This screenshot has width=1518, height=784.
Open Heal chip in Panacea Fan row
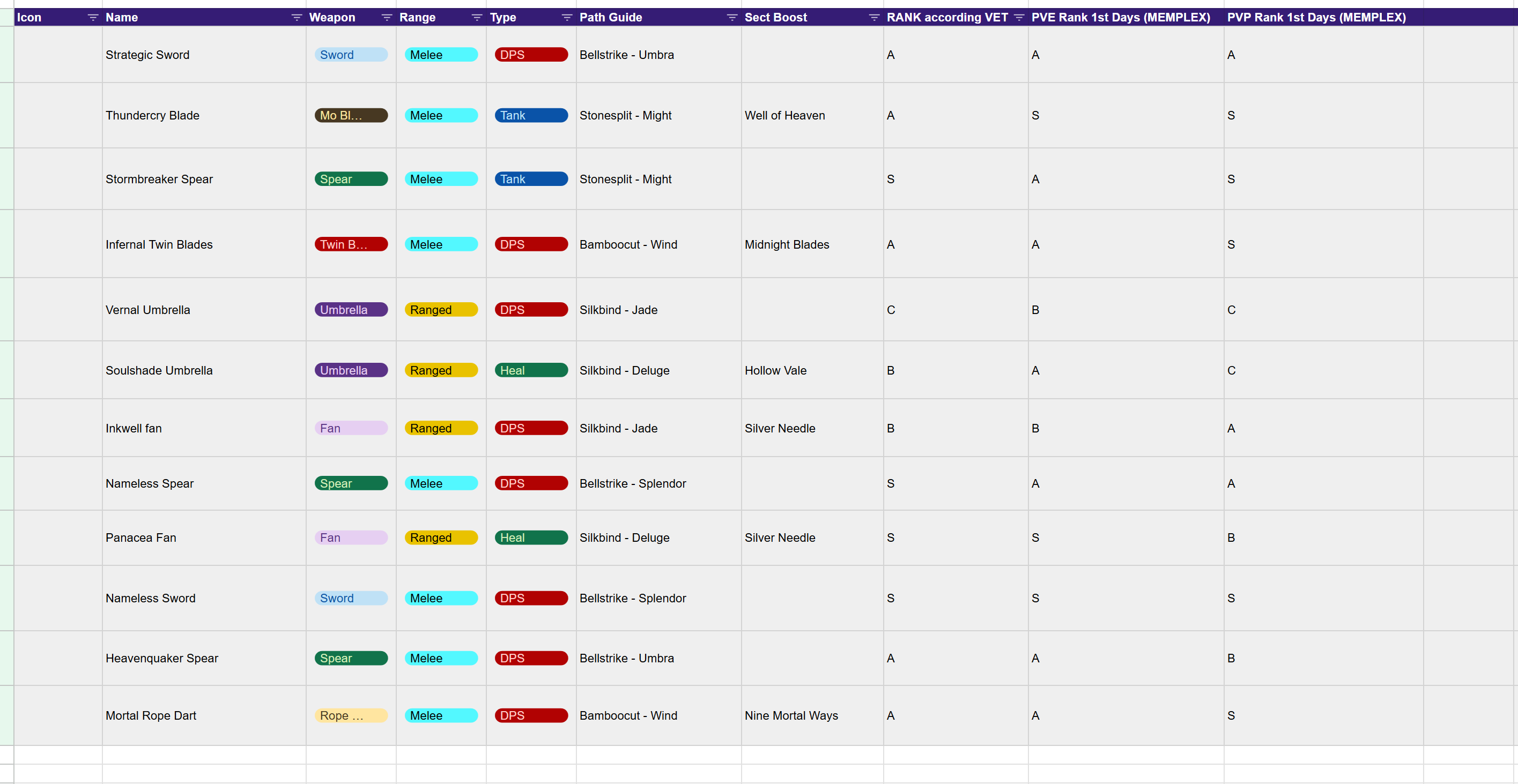pos(531,538)
